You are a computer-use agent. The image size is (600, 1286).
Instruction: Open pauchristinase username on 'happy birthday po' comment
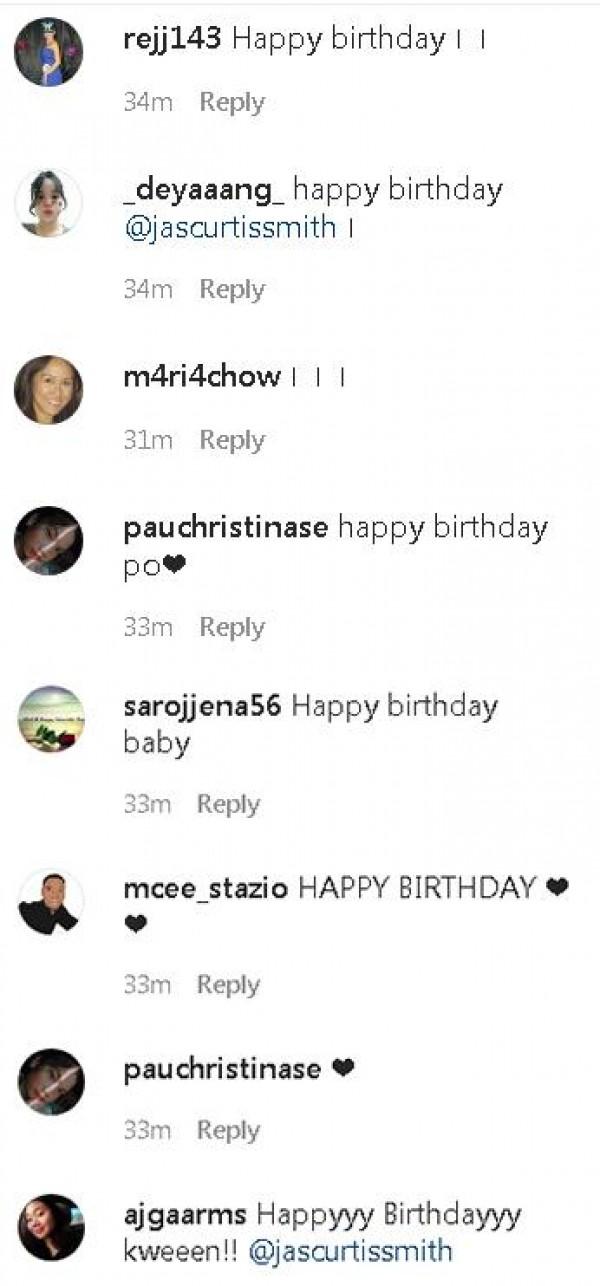[x=225, y=528]
